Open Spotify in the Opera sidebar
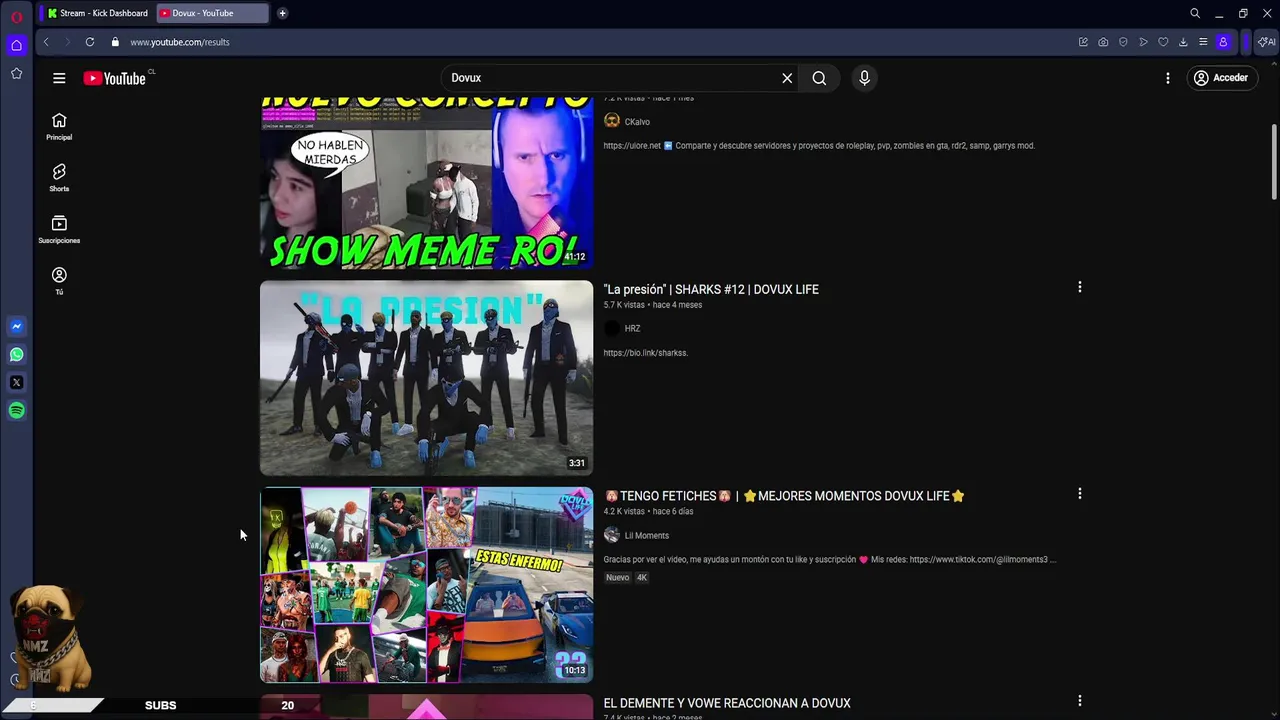Screen dimensions: 1280x720 pos(16,410)
